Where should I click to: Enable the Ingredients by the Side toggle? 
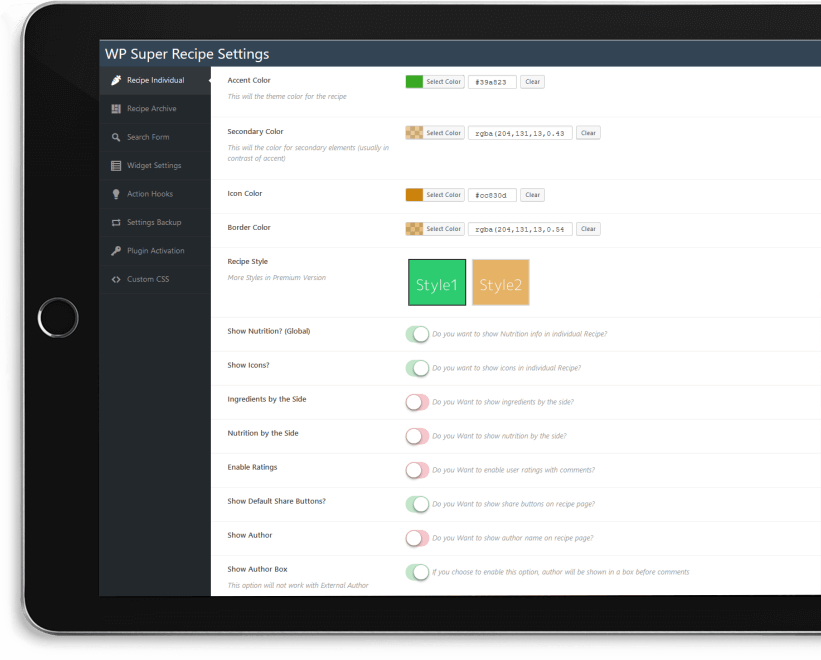click(x=417, y=402)
